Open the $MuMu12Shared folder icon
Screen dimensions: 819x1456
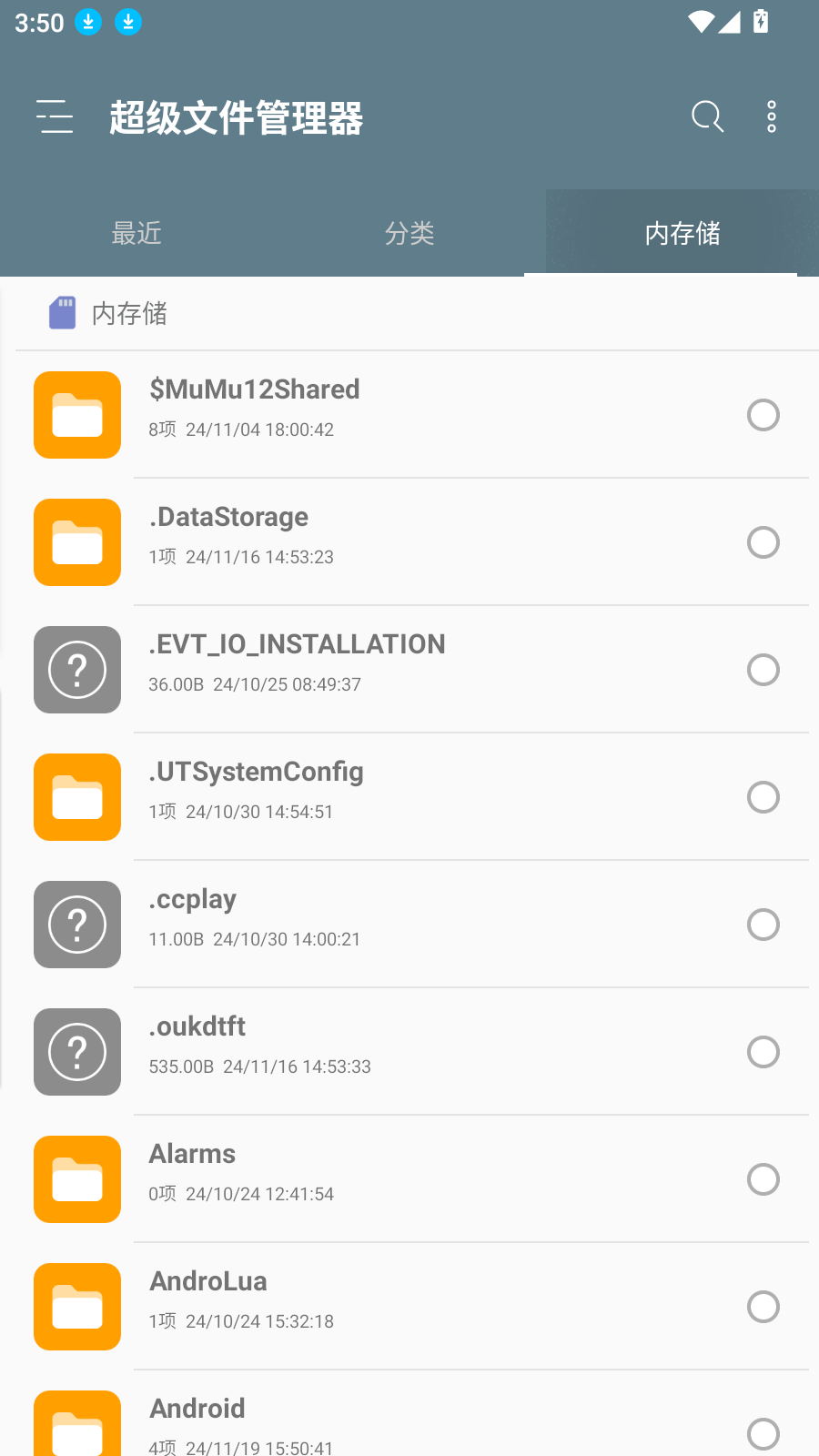click(77, 415)
